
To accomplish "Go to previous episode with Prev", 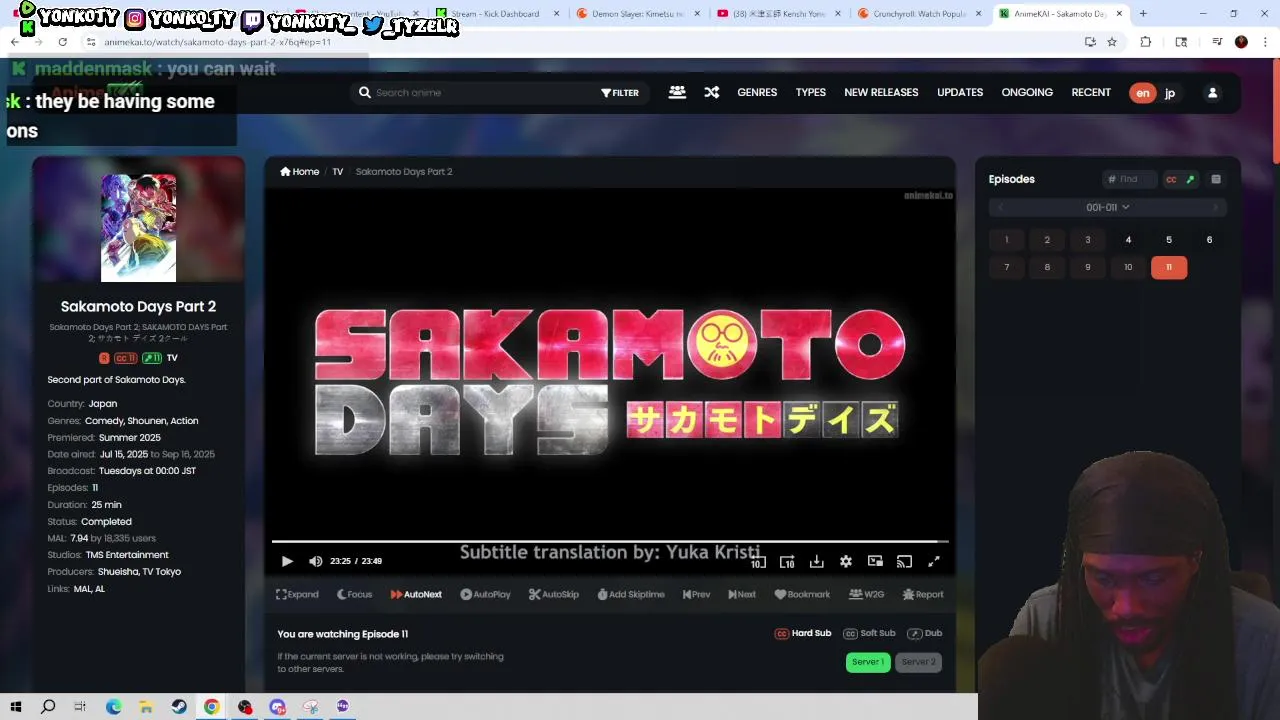I will 696,594.
